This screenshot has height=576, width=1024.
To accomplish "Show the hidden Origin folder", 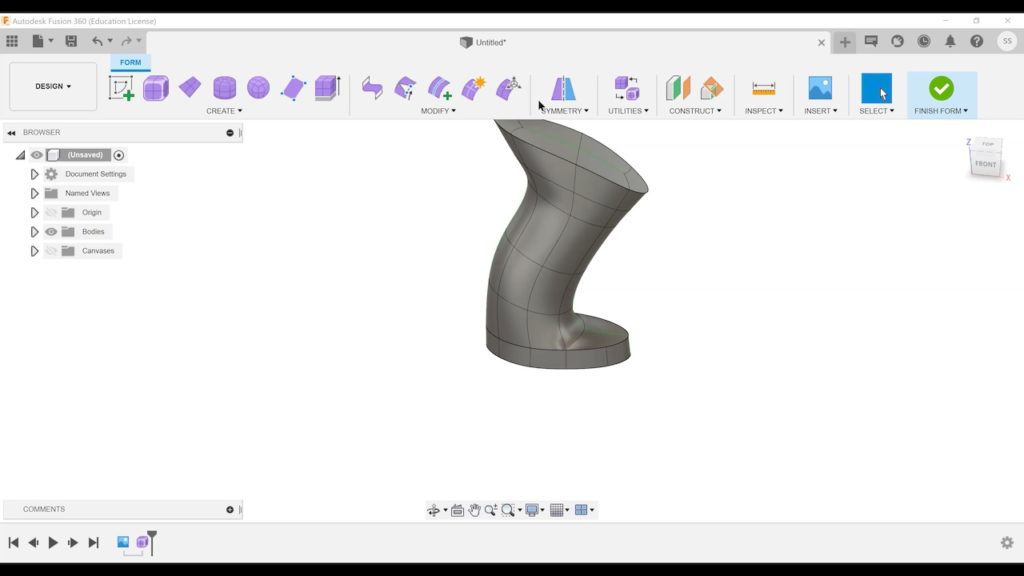I will [51, 213].
